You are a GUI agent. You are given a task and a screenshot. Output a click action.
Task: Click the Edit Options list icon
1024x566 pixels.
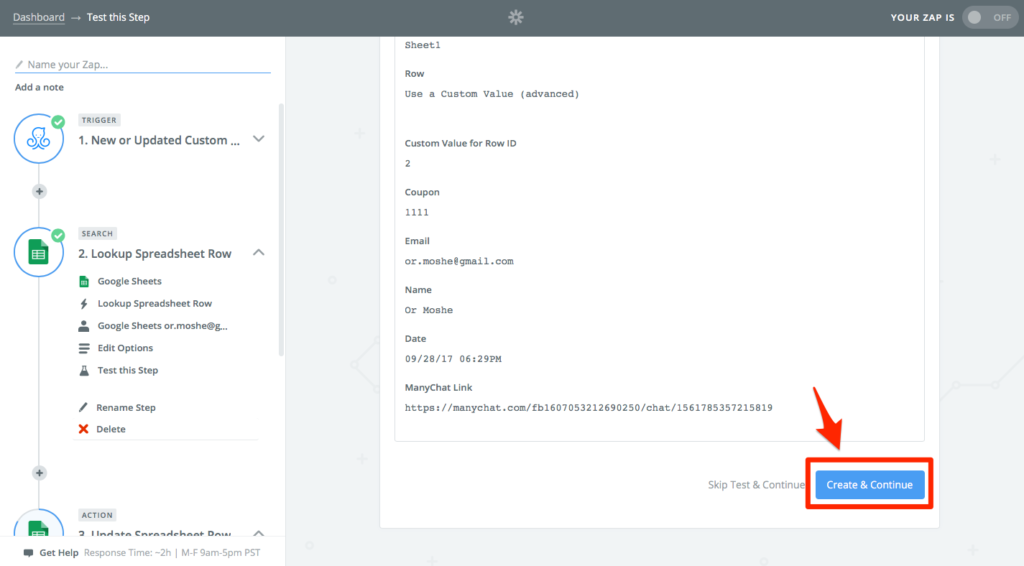coord(84,348)
